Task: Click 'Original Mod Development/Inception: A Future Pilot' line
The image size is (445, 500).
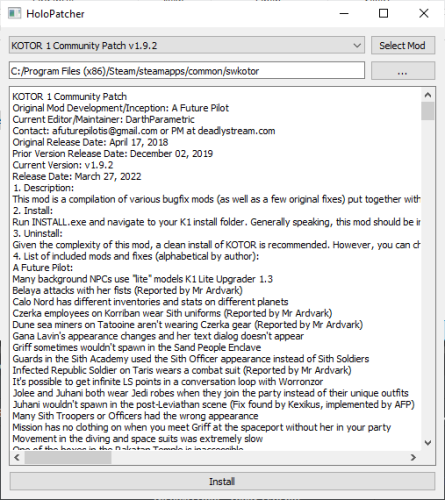Action: [121, 108]
